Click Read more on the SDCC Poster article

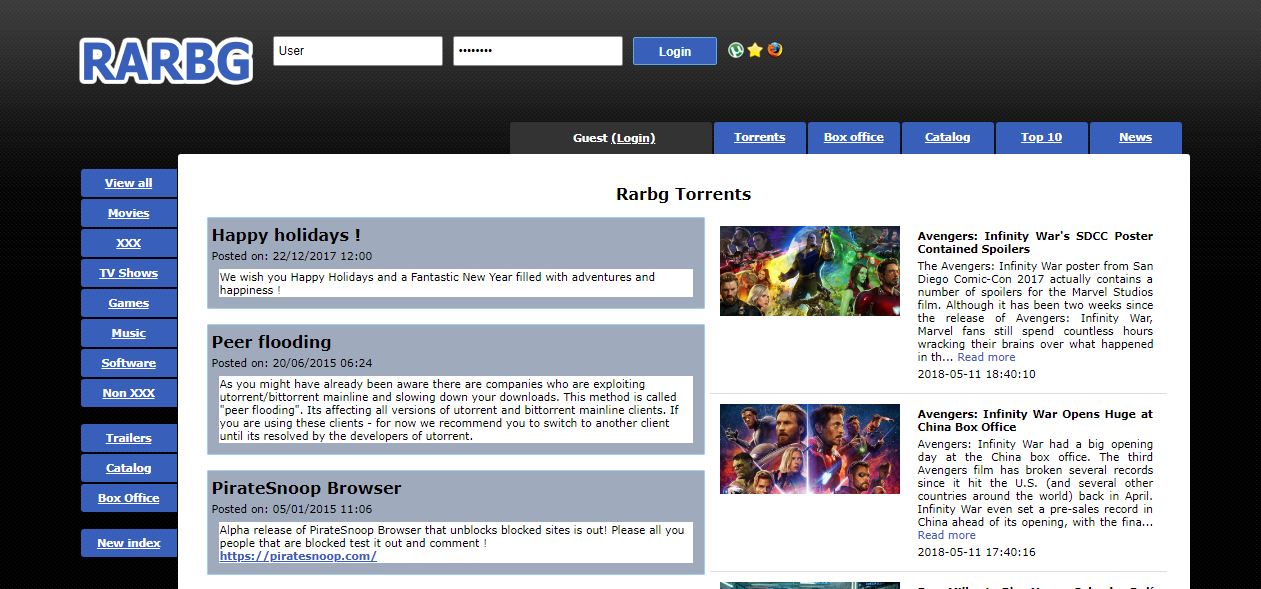986,356
